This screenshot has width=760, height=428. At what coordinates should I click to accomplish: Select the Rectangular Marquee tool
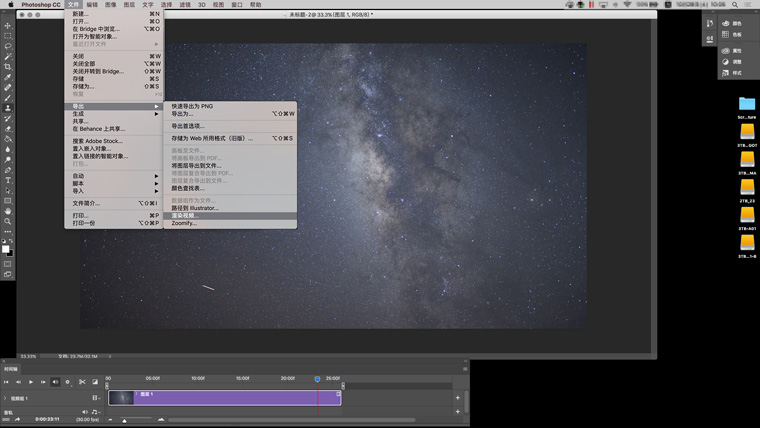(x=8, y=36)
